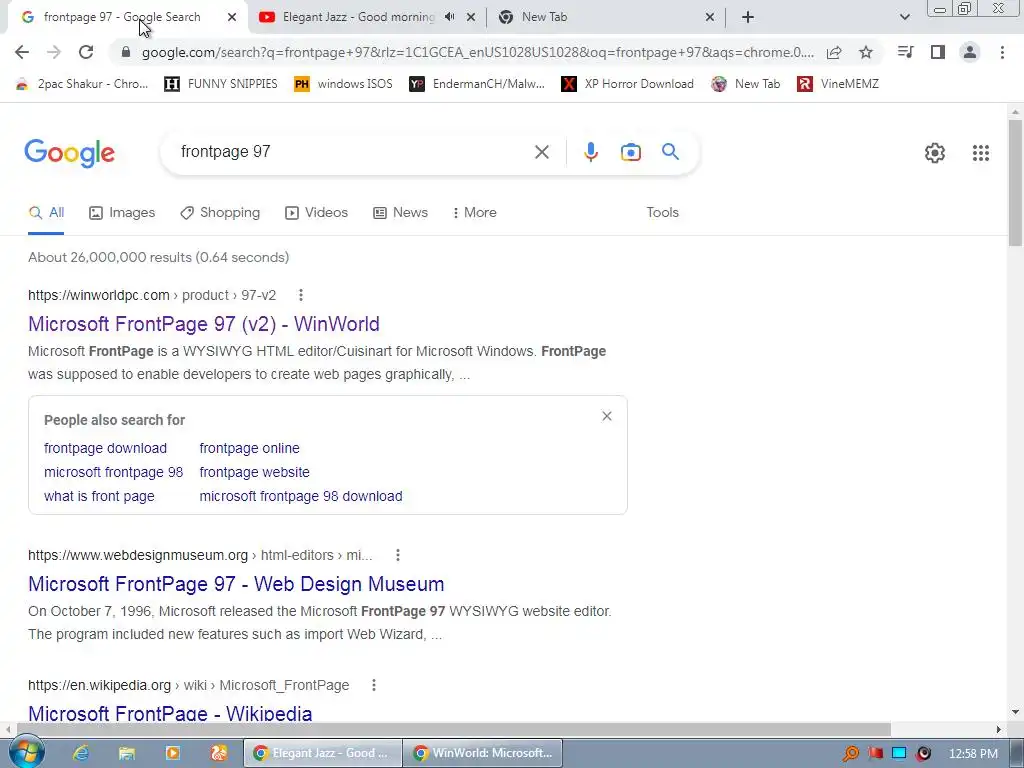
Task: Go back using the browser back arrow
Action: [x=22, y=52]
